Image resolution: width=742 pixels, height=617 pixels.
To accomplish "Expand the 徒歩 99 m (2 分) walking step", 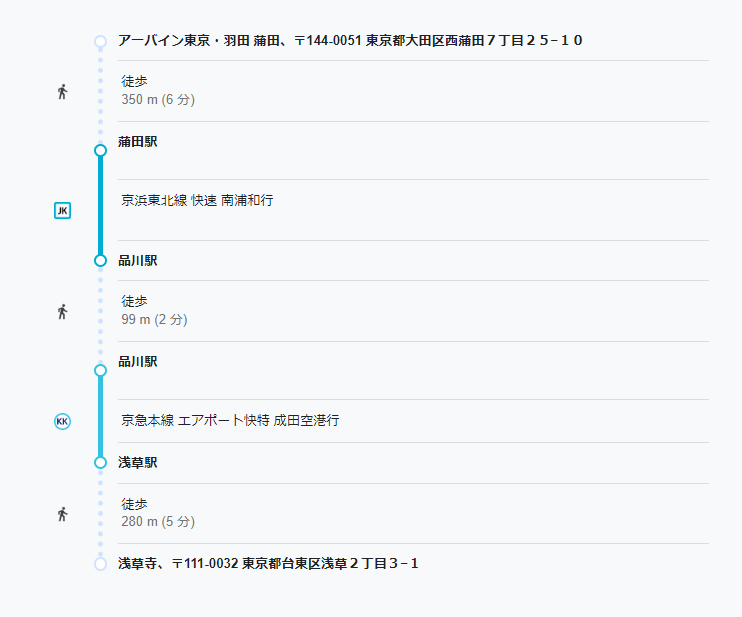I will pyautogui.click(x=413, y=311).
